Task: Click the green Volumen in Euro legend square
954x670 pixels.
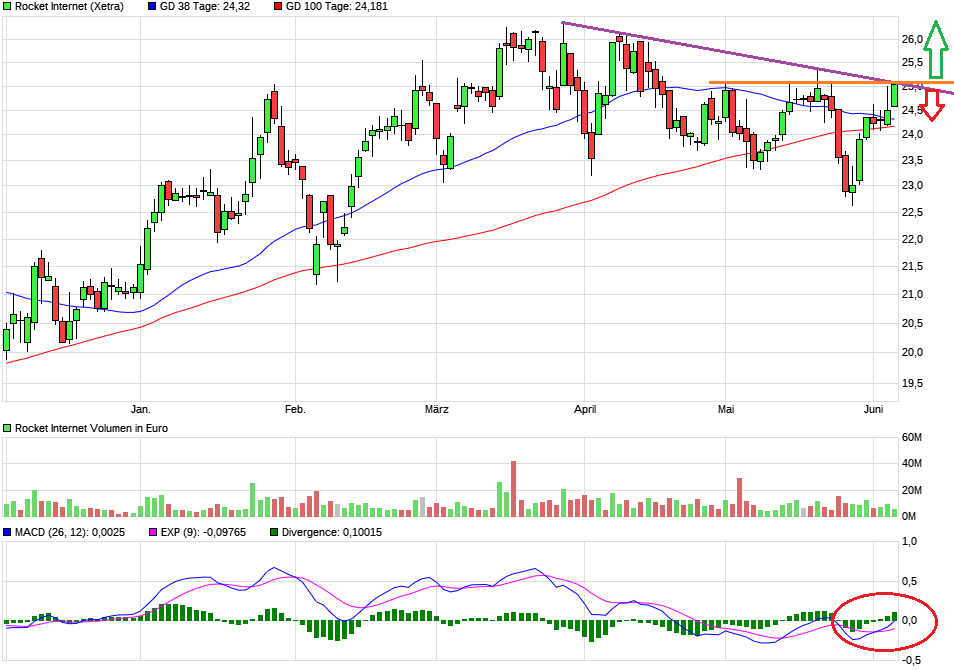Action: pyautogui.click(x=8, y=428)
